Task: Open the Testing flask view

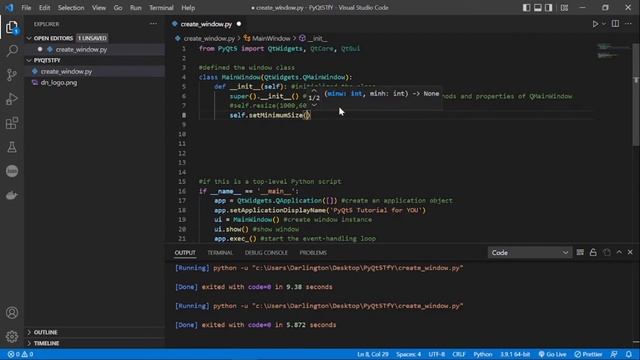Action: 12,147
